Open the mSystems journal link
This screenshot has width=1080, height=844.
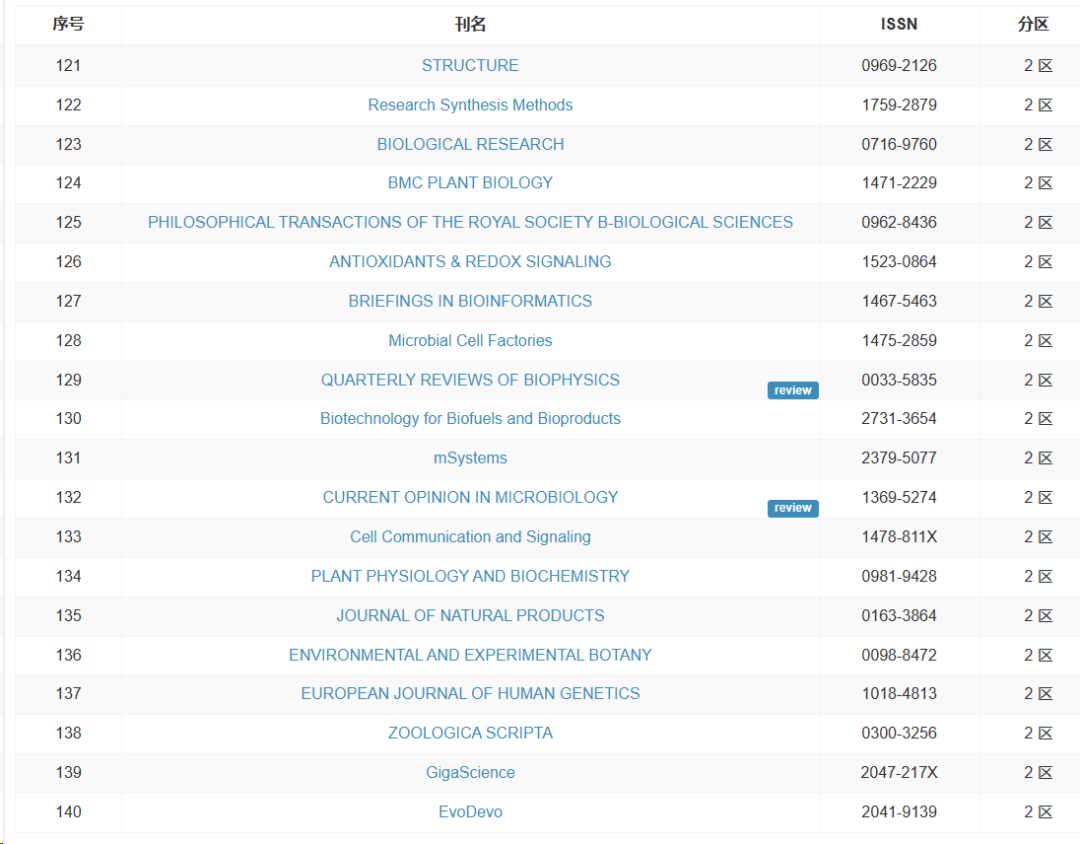tap(470, 457)
